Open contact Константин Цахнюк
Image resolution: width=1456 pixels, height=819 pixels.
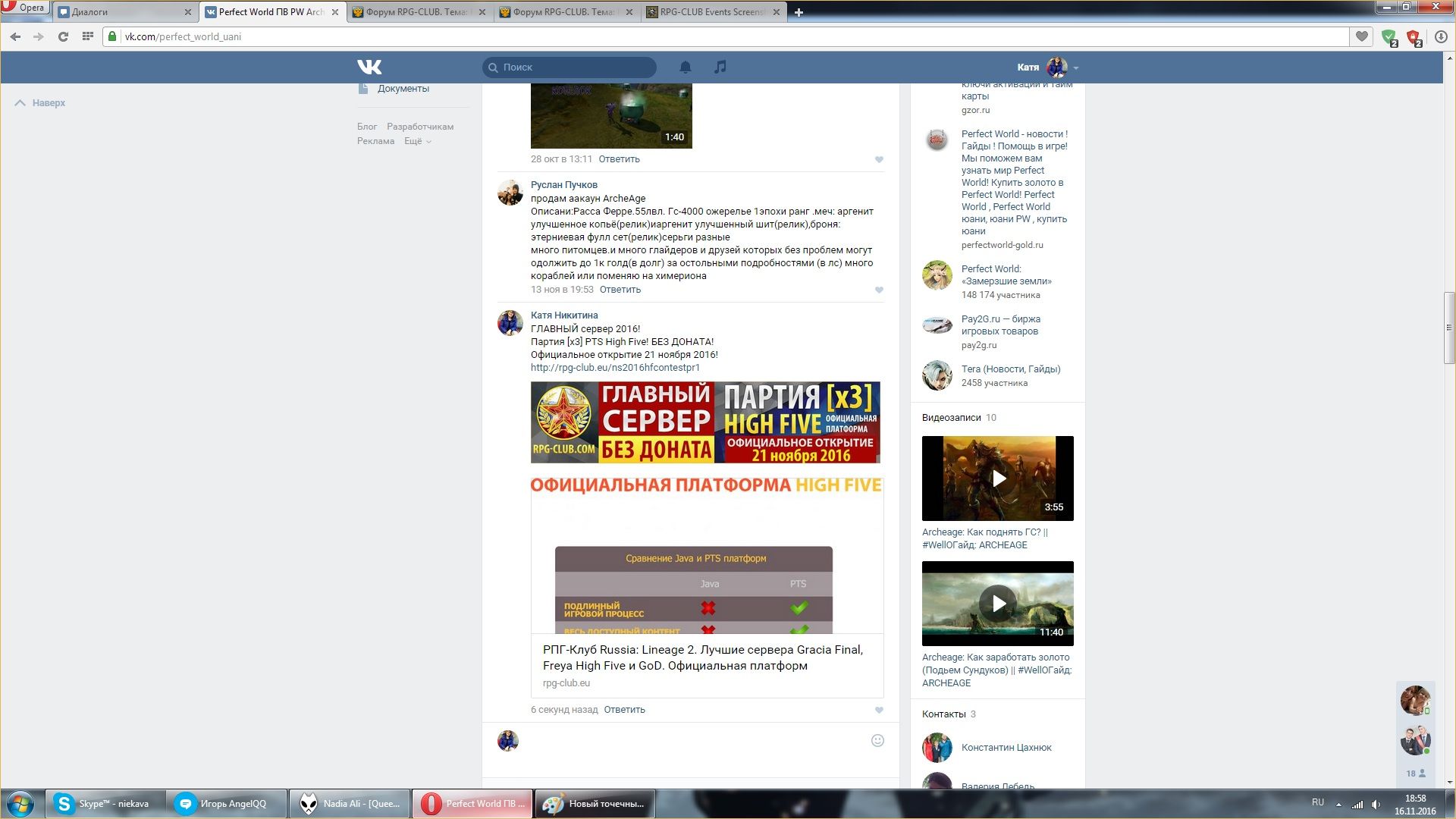1006,748
